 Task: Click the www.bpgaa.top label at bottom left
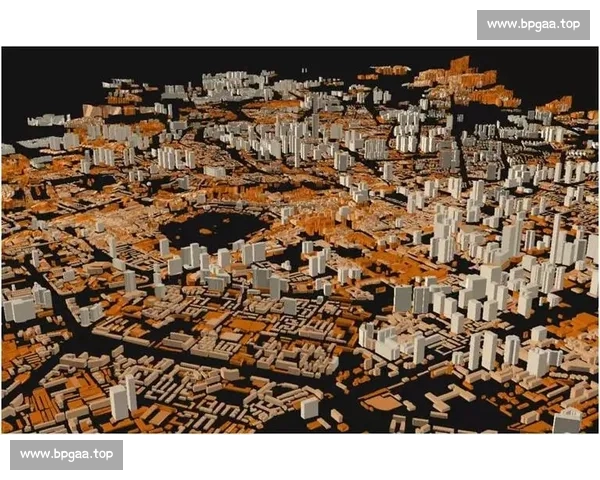pos(66,454)
